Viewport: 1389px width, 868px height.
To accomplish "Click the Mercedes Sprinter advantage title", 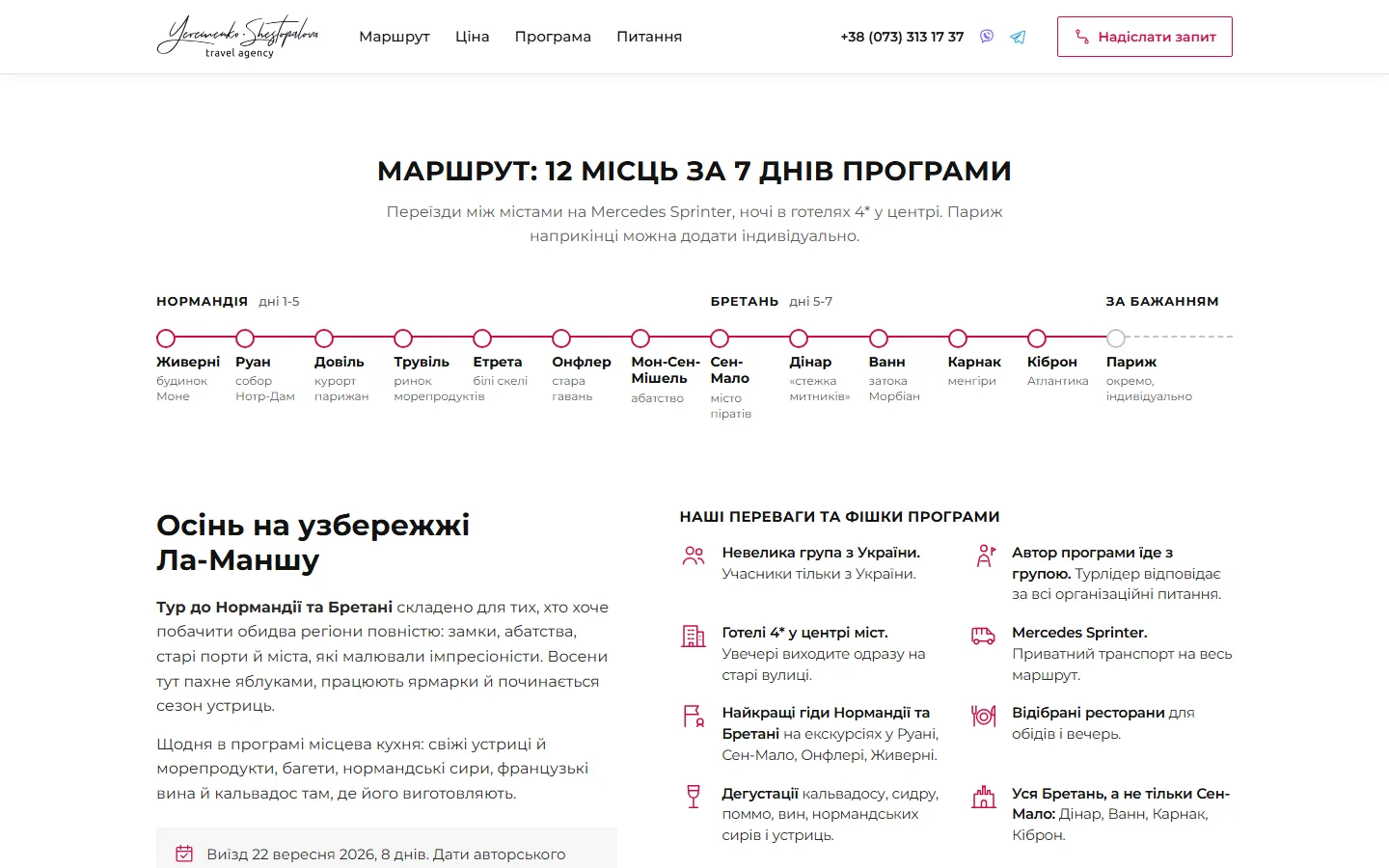I will tap(1079, 633).
